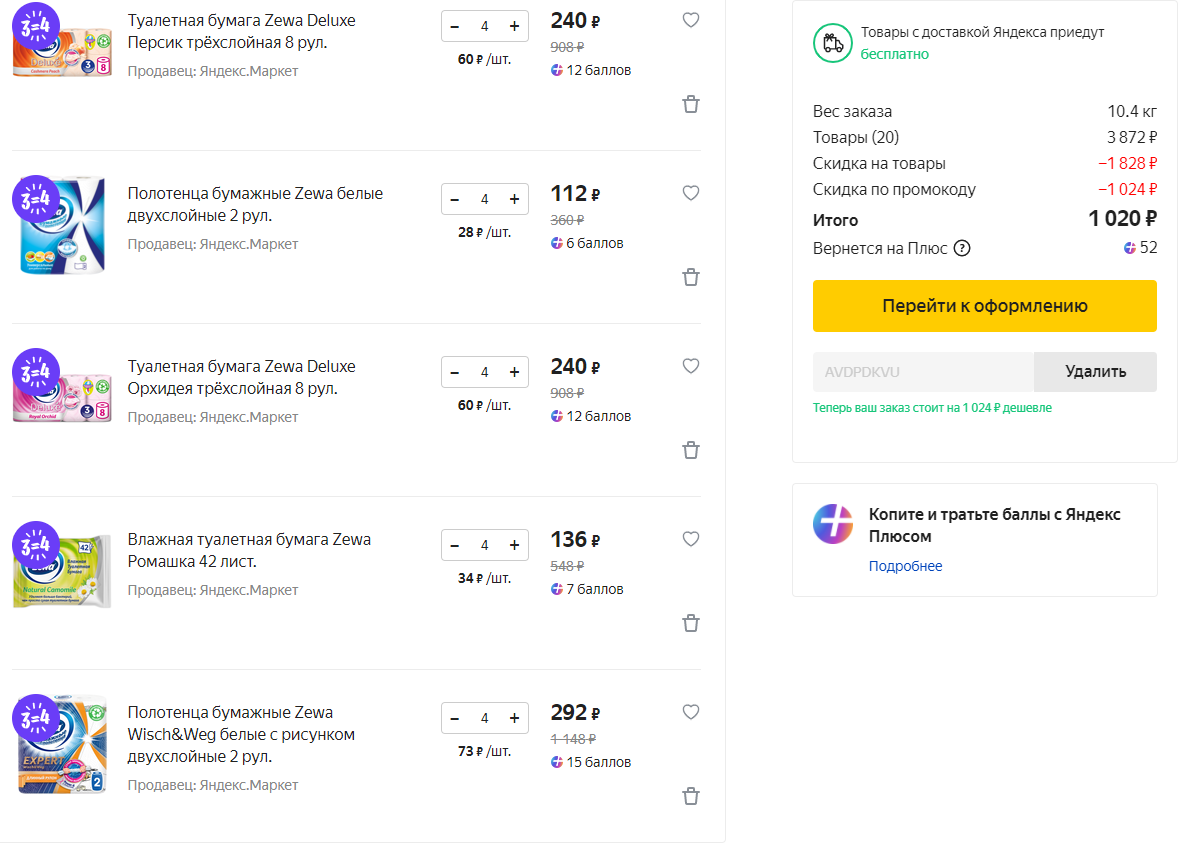The height and width of the screenshot is (846, 1182).
Task: Click the AVDPDKVU promo code field
Action: [923, 372]
